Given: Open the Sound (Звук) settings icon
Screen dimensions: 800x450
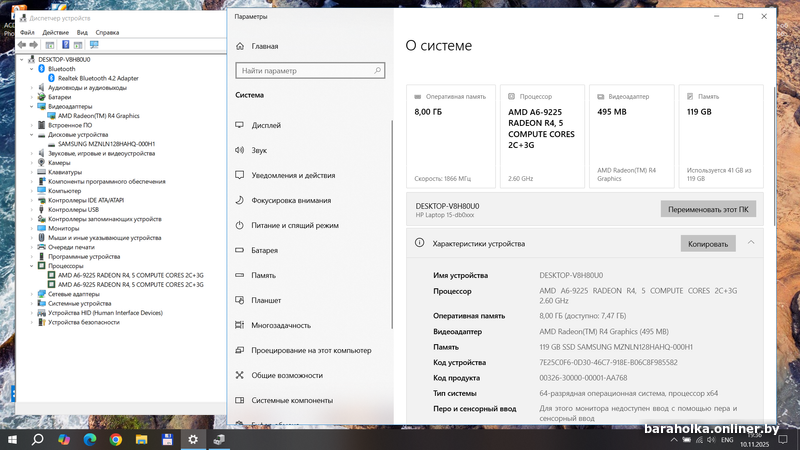Looking at the screenshot, I should point(240,150).
